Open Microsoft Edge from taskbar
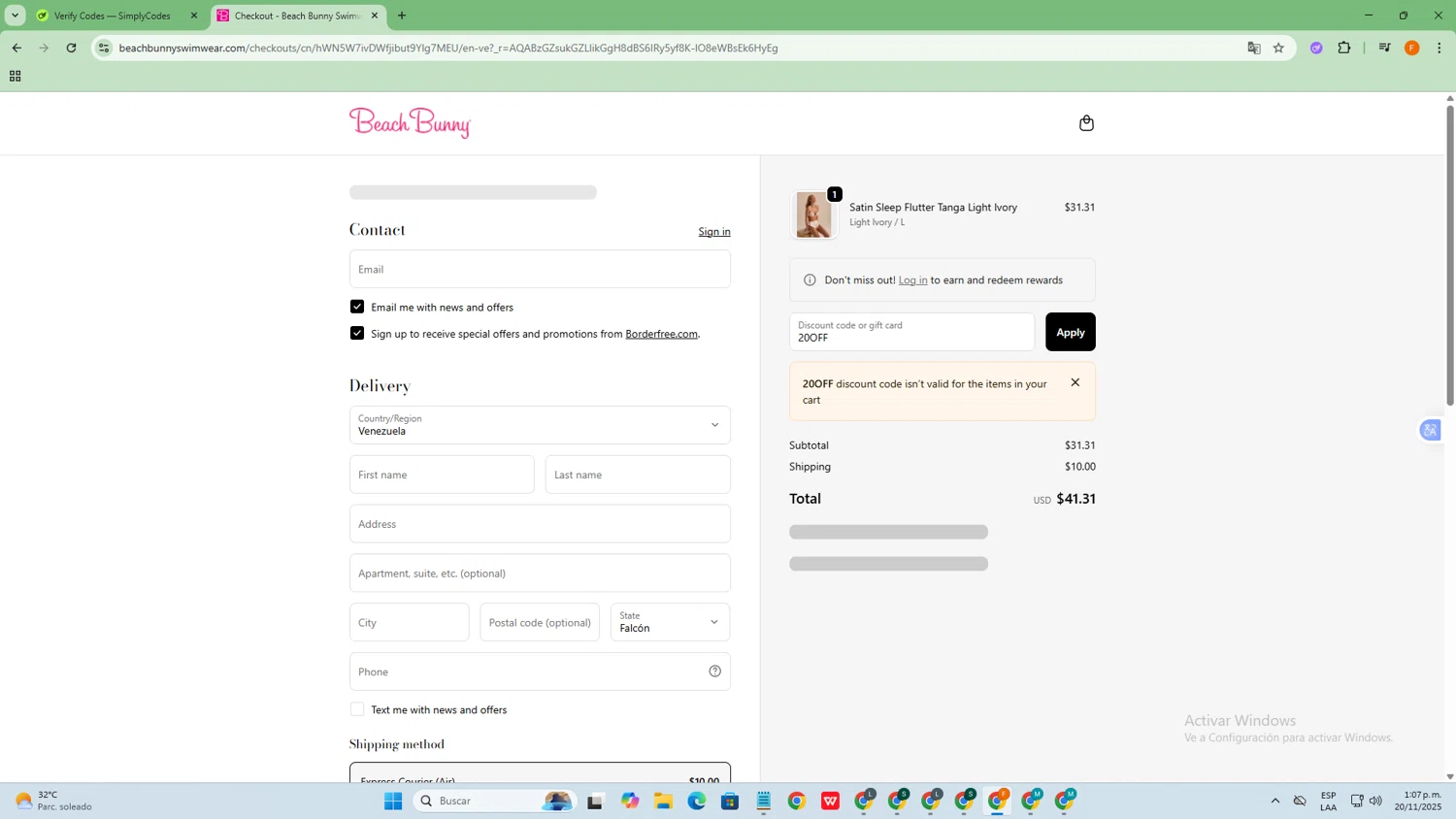This screenshot has height=819, width=1456. tap(697, 801)
